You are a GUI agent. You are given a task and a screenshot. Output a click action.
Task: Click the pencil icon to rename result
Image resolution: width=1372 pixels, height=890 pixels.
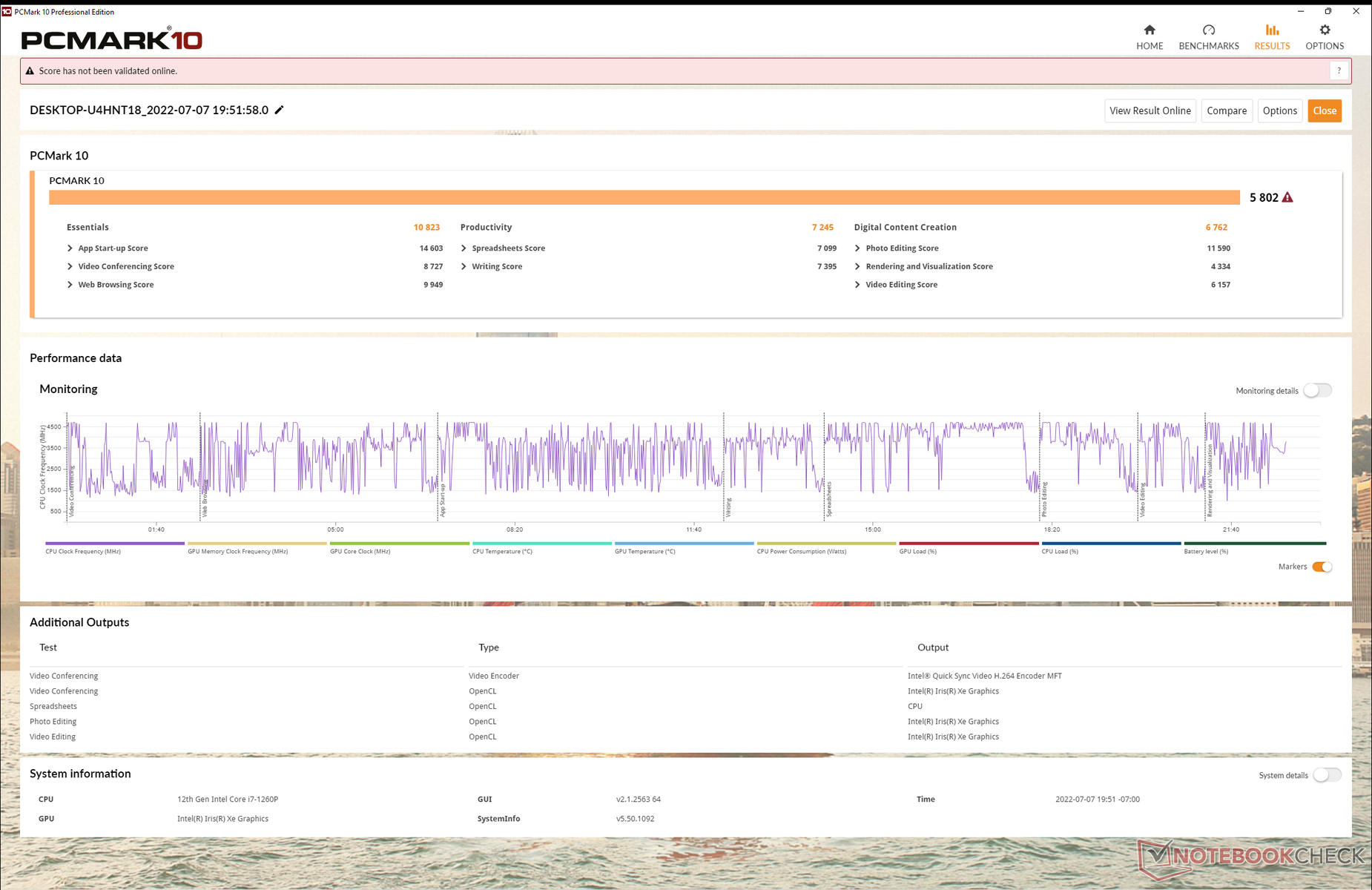[280, 110]
